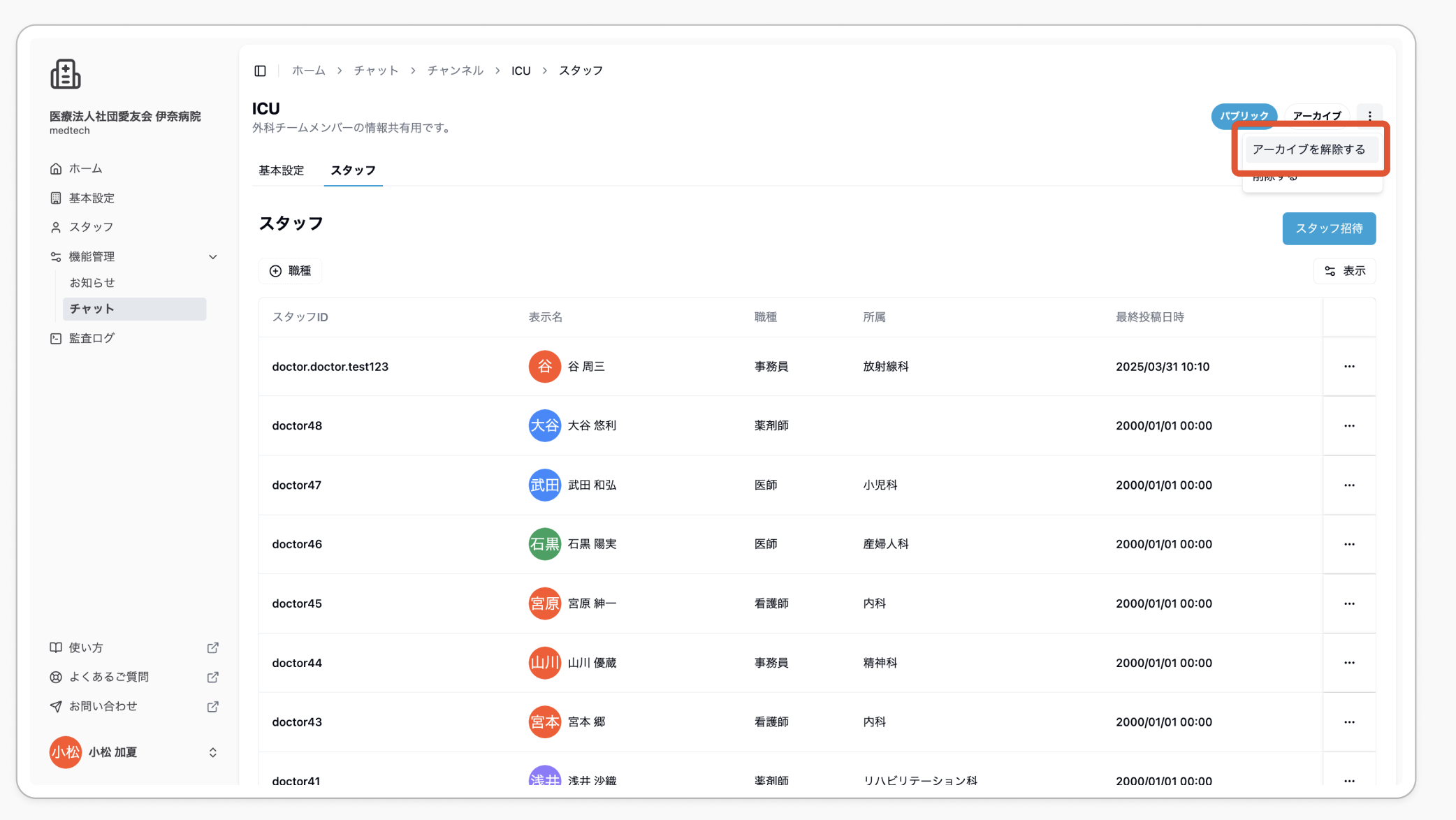Open よくあるご質問 link
1456x820 pixels.
coord(109,678)
